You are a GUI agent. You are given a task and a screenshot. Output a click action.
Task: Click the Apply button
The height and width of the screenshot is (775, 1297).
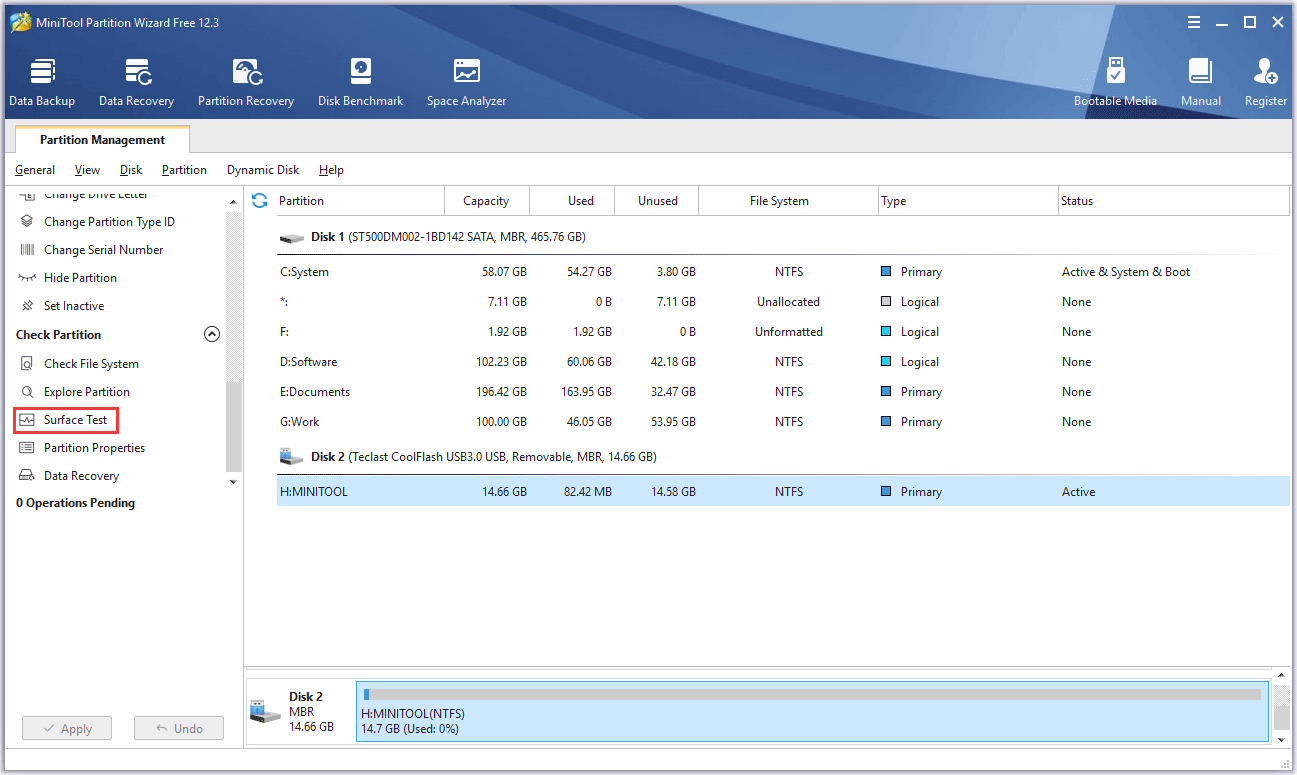click(x=67, y=729)
